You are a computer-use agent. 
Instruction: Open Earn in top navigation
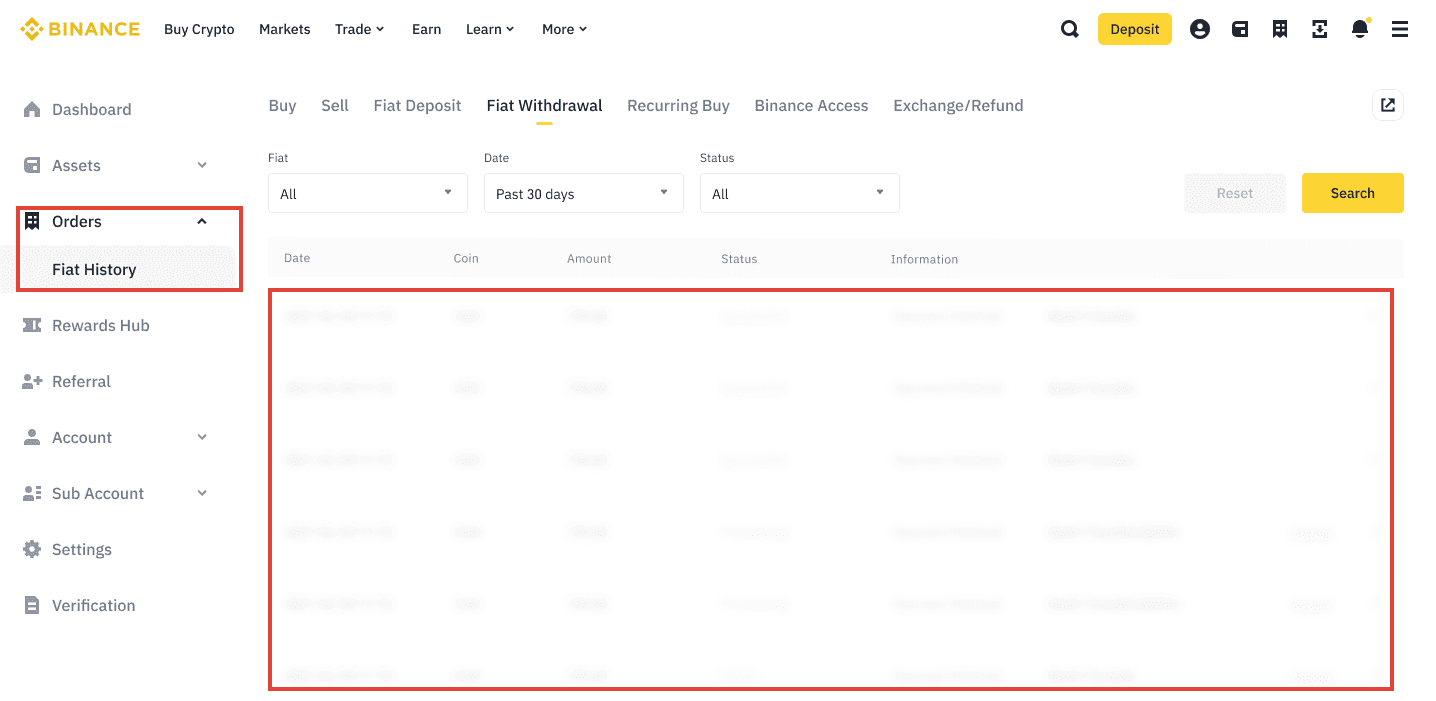pos(426,29)
